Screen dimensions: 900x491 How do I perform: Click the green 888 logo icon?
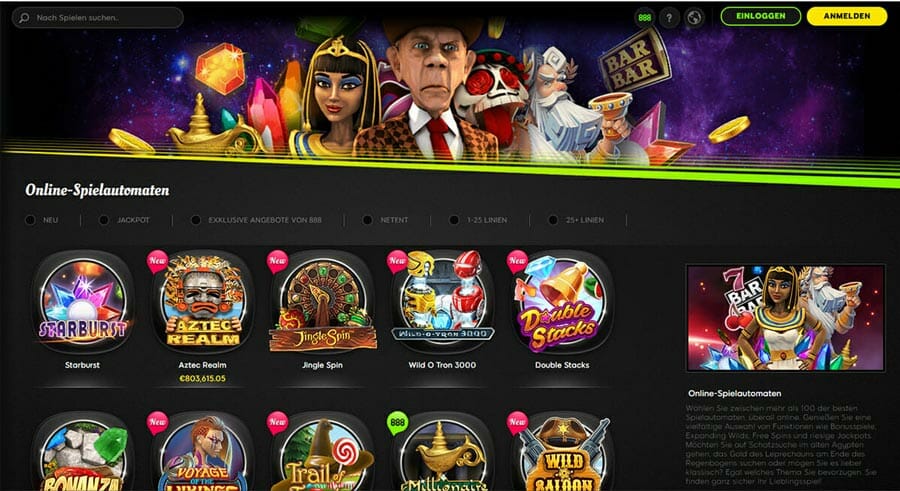645,18
